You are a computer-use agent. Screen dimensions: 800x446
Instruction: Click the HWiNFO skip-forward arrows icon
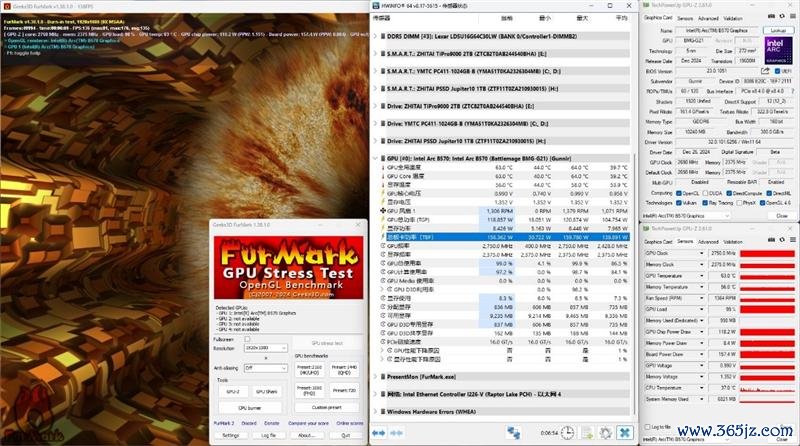pos(396,433)
